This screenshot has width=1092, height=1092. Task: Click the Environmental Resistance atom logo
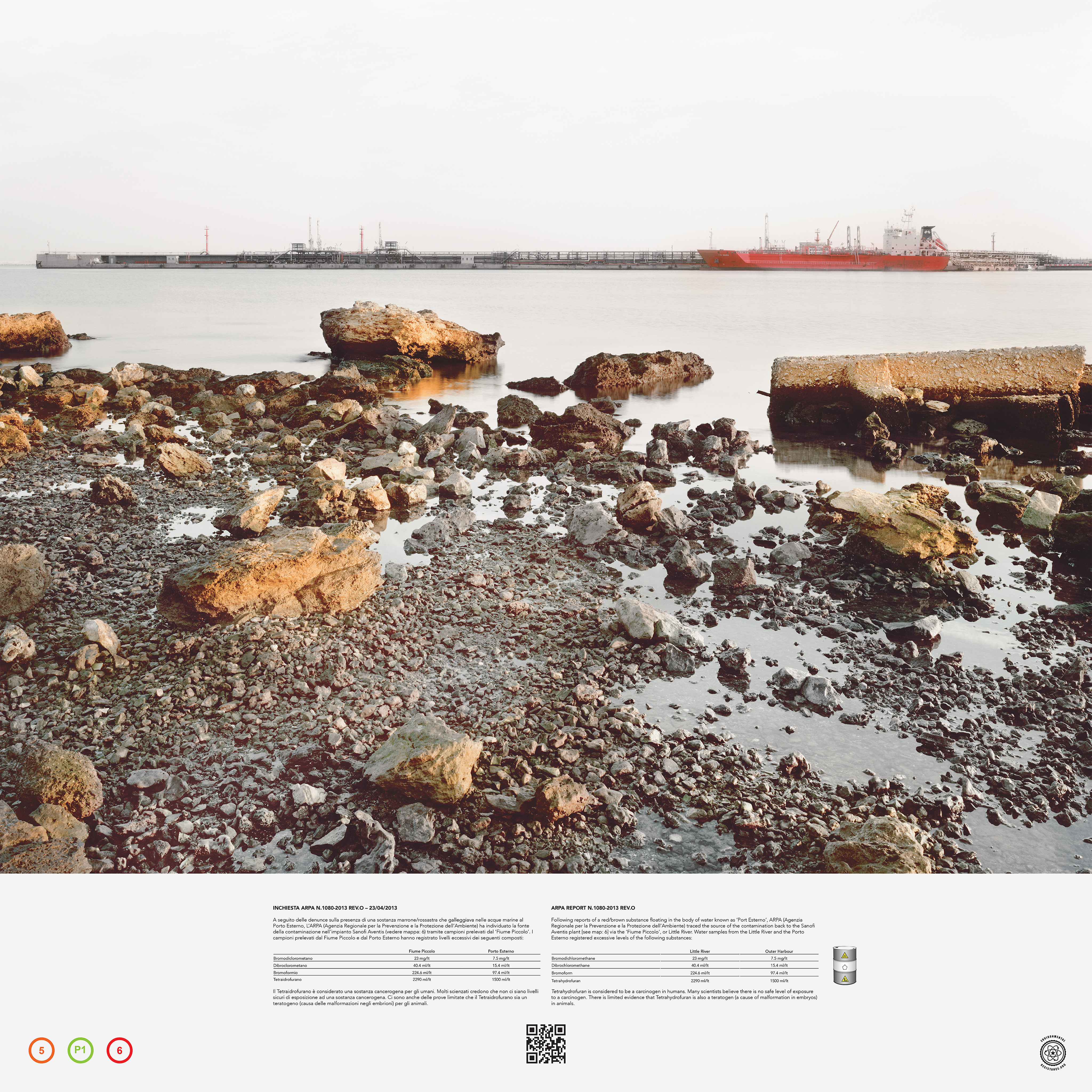[1053, 1053]
